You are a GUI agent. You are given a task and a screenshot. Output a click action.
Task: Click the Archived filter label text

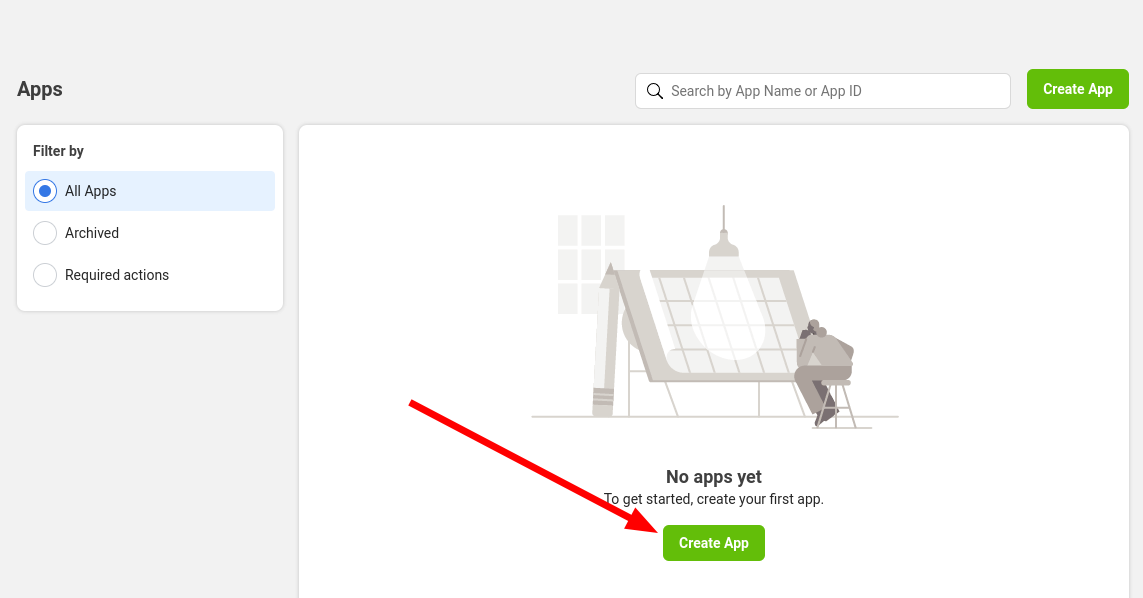coord(92,233)
